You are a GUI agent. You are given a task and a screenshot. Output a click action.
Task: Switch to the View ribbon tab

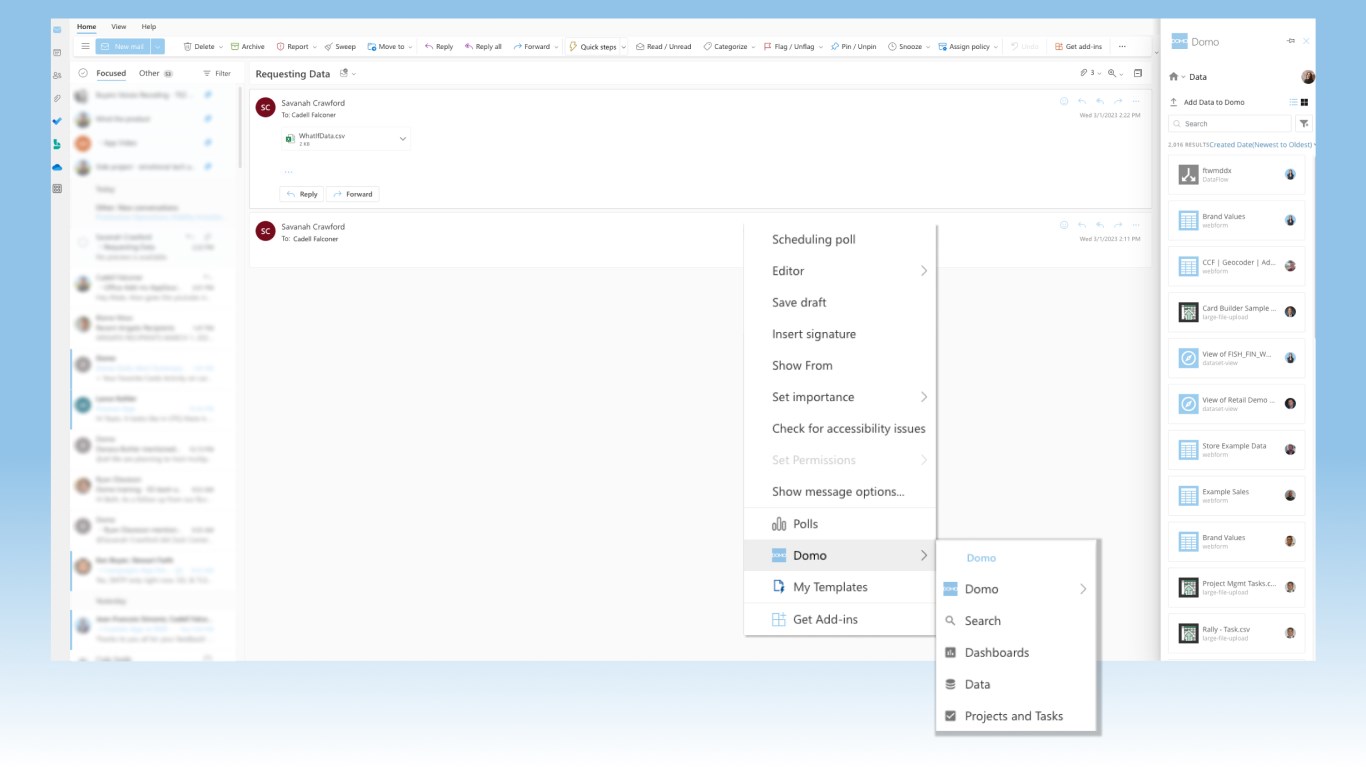[119, 26]
